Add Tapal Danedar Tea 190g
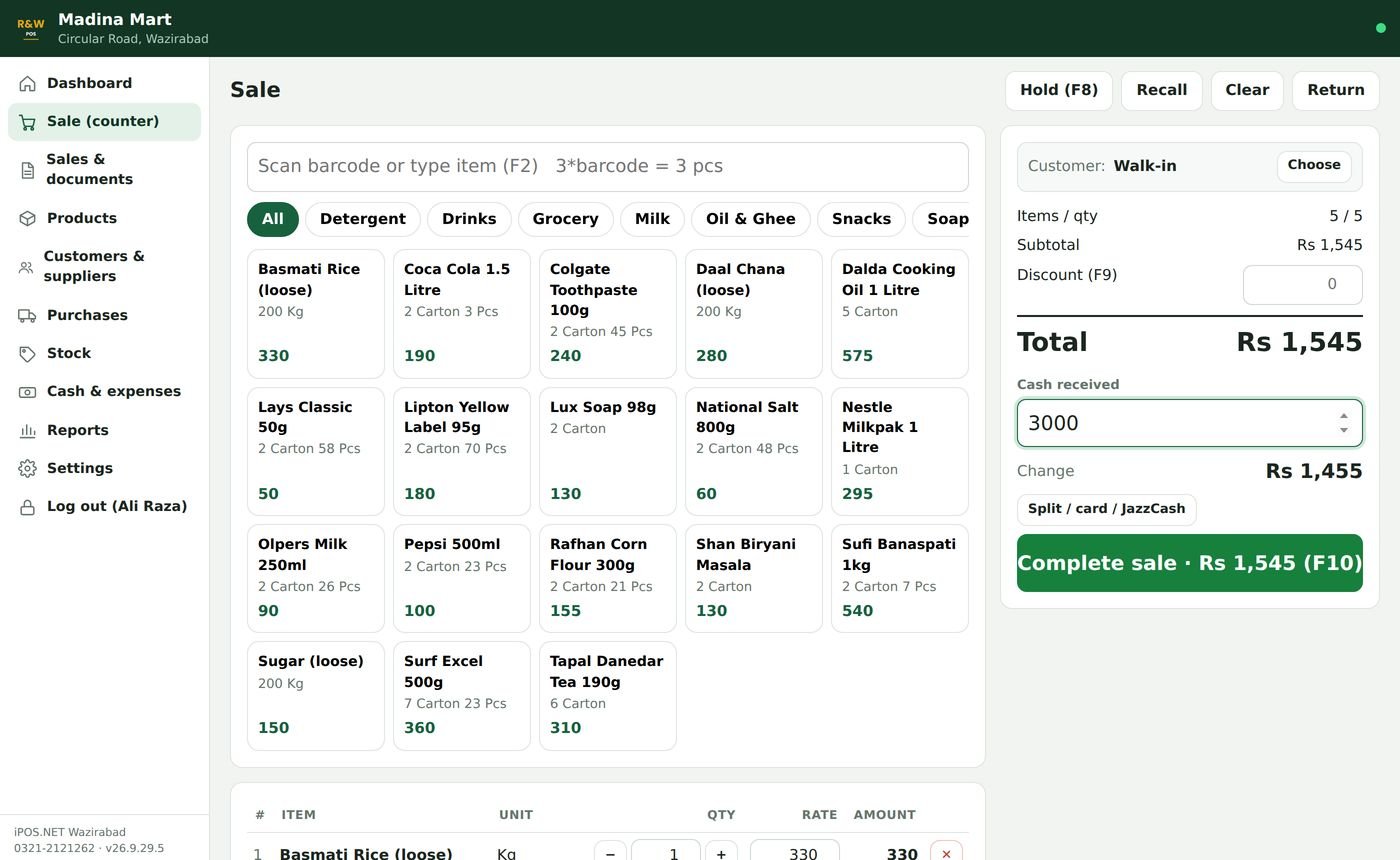 point(608,696)
